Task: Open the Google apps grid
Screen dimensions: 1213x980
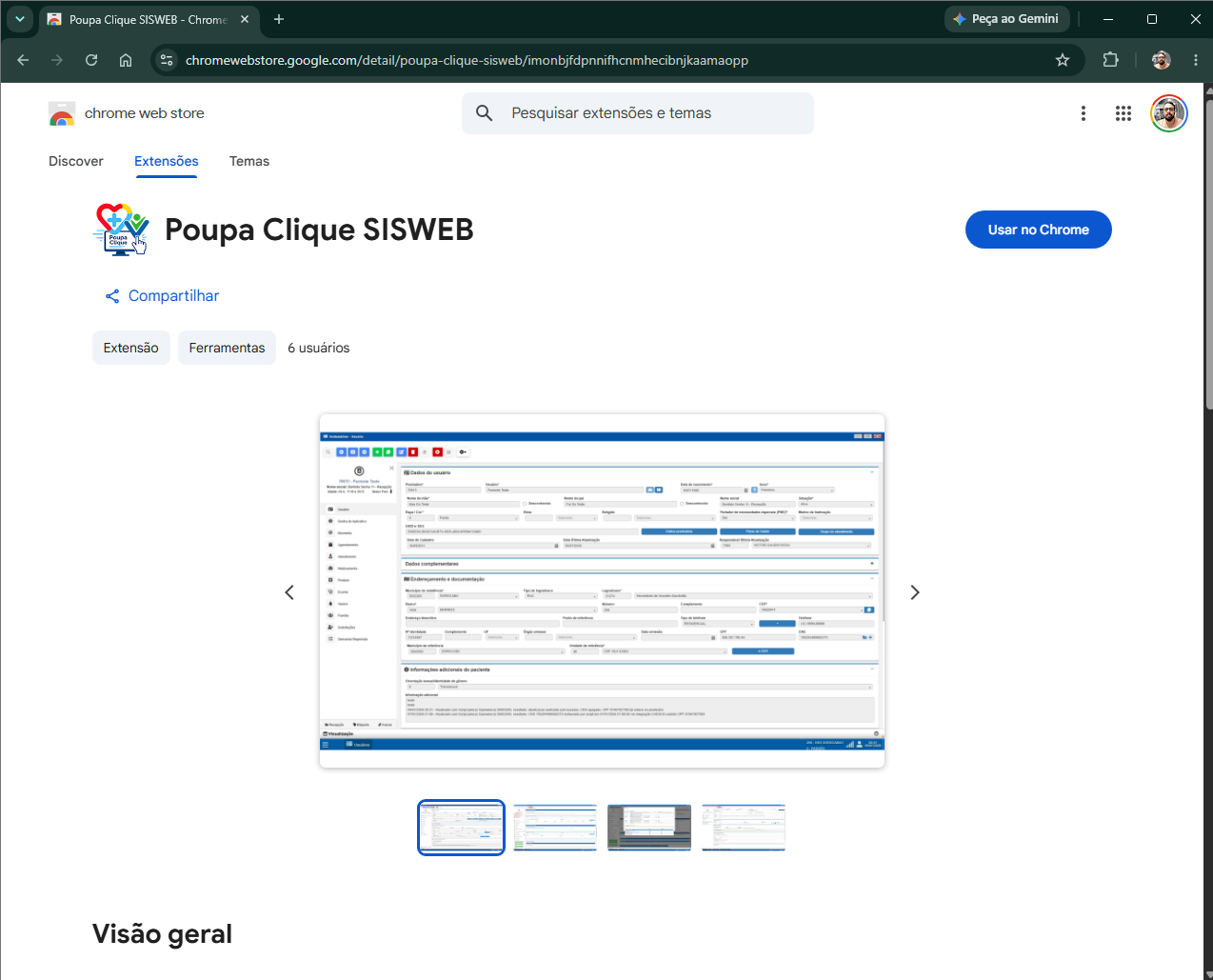Action: 1124,113
